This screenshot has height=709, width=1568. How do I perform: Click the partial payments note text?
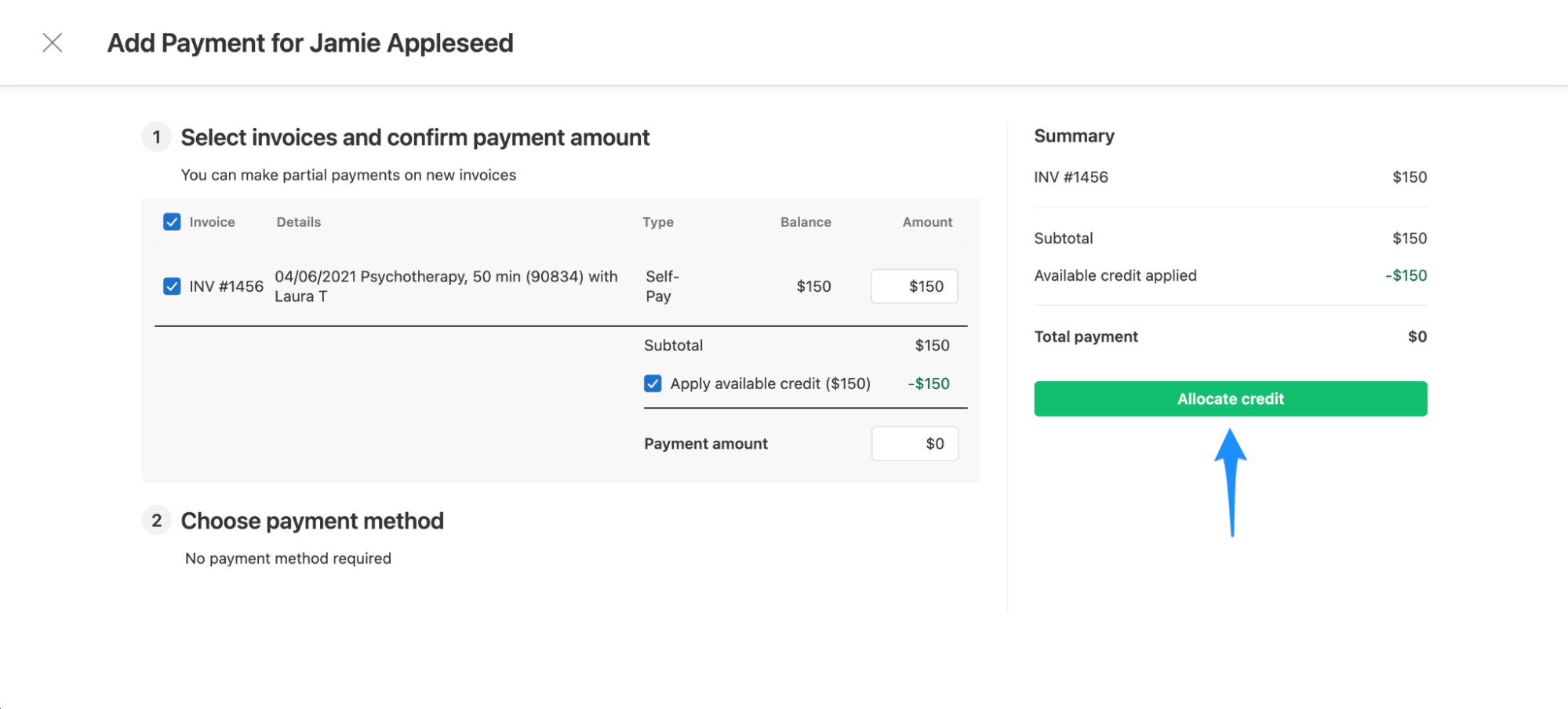348,175
